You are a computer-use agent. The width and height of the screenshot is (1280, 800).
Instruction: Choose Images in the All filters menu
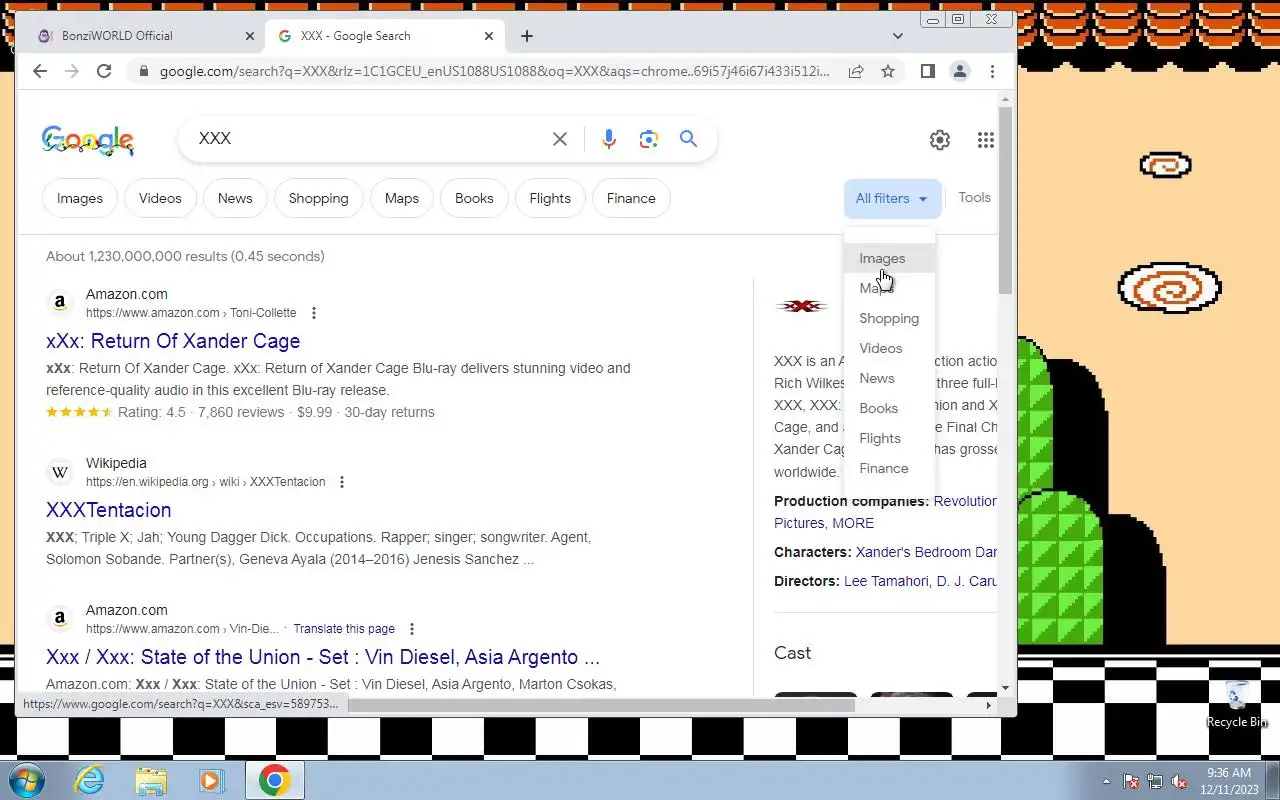tap(890, 258)
